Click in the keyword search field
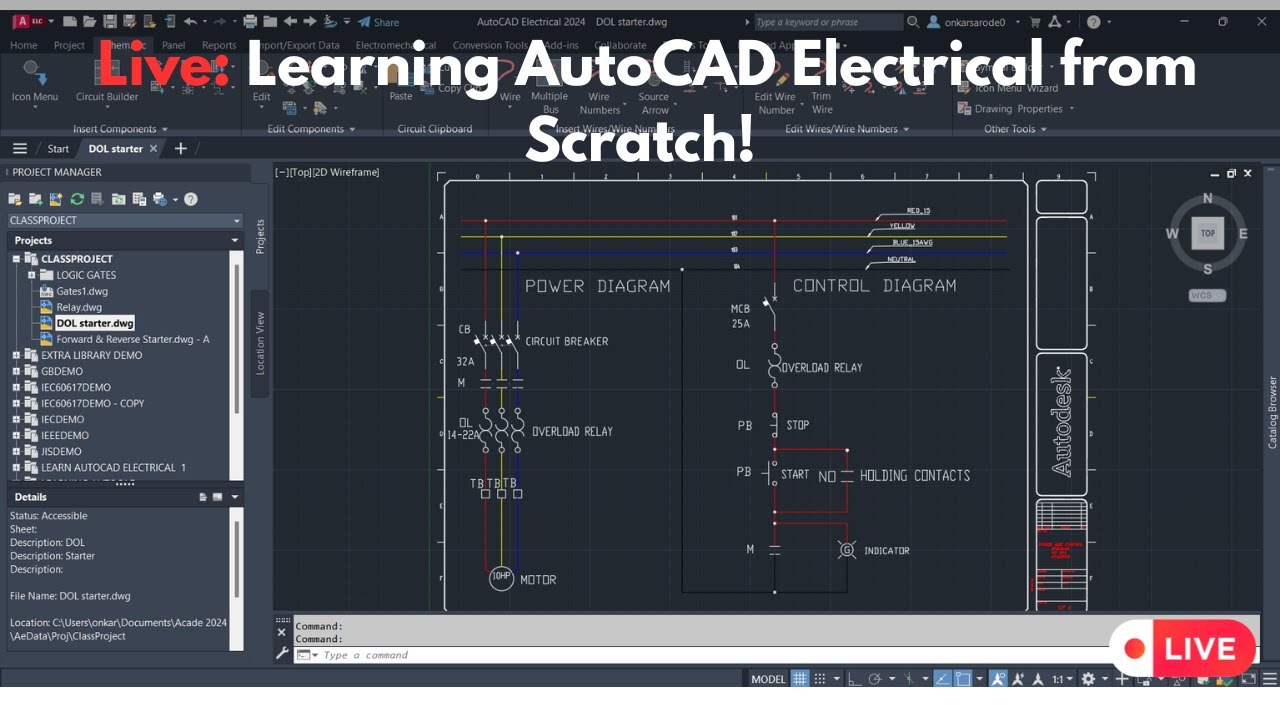This screenshot has width=1280, height=720. (x=827, y=22)
